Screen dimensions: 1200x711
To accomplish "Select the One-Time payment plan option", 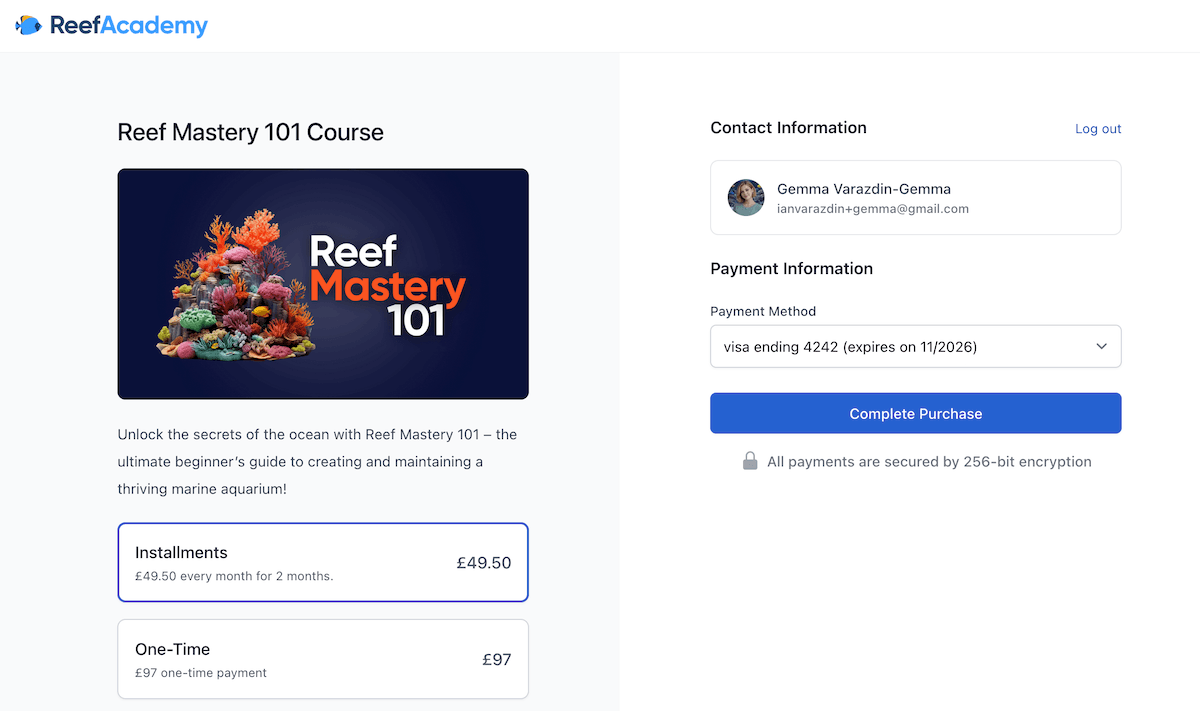I will click(323, 659).
